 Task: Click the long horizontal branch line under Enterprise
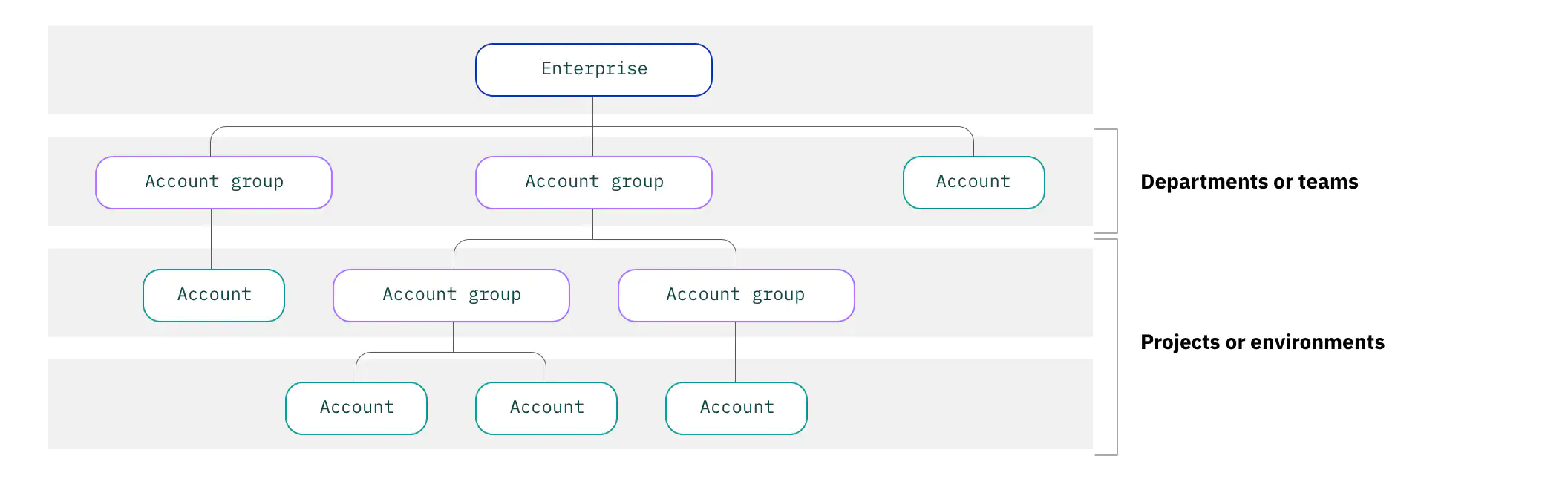tap(780, 127)
